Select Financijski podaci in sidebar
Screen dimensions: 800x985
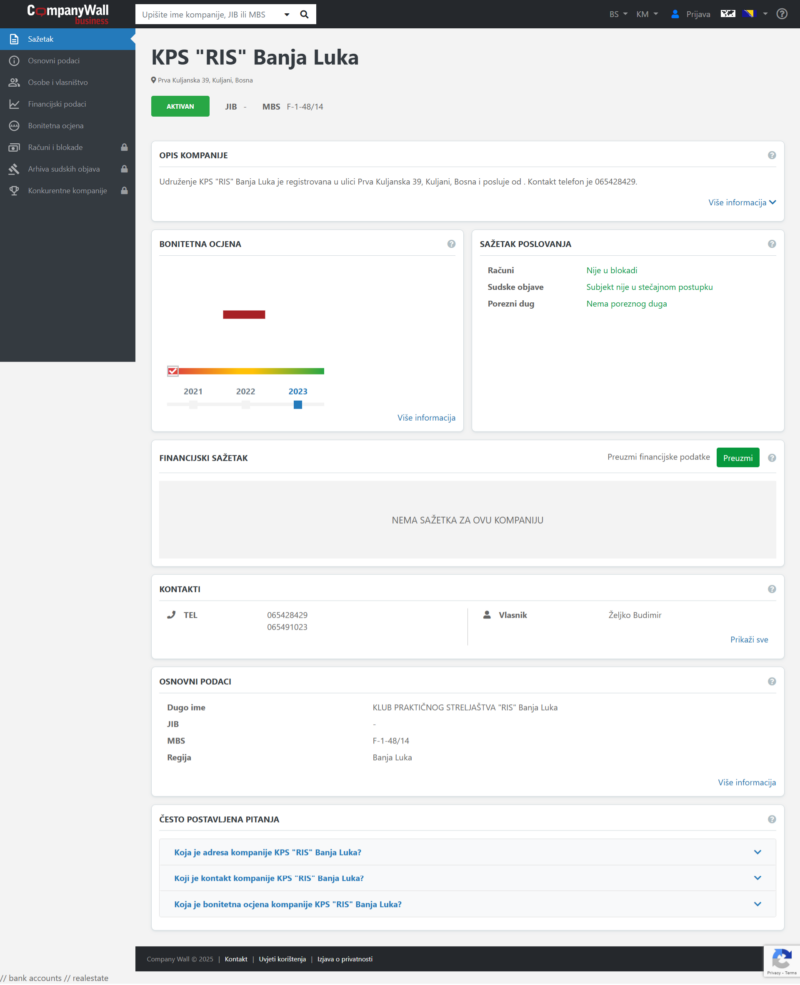(67, 104)
